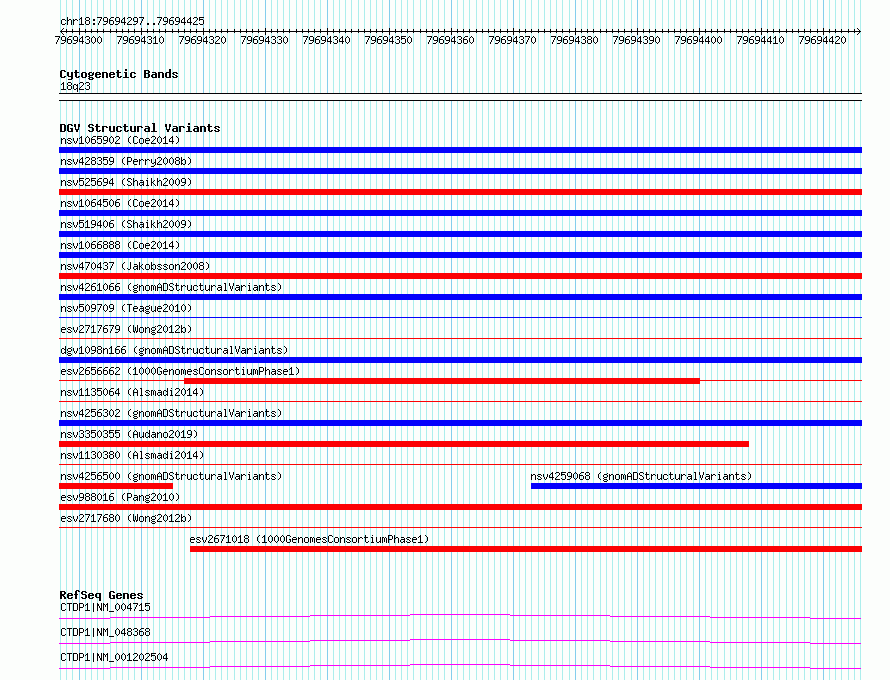Click the RefSeq Genes track title

tap(101, 595)
